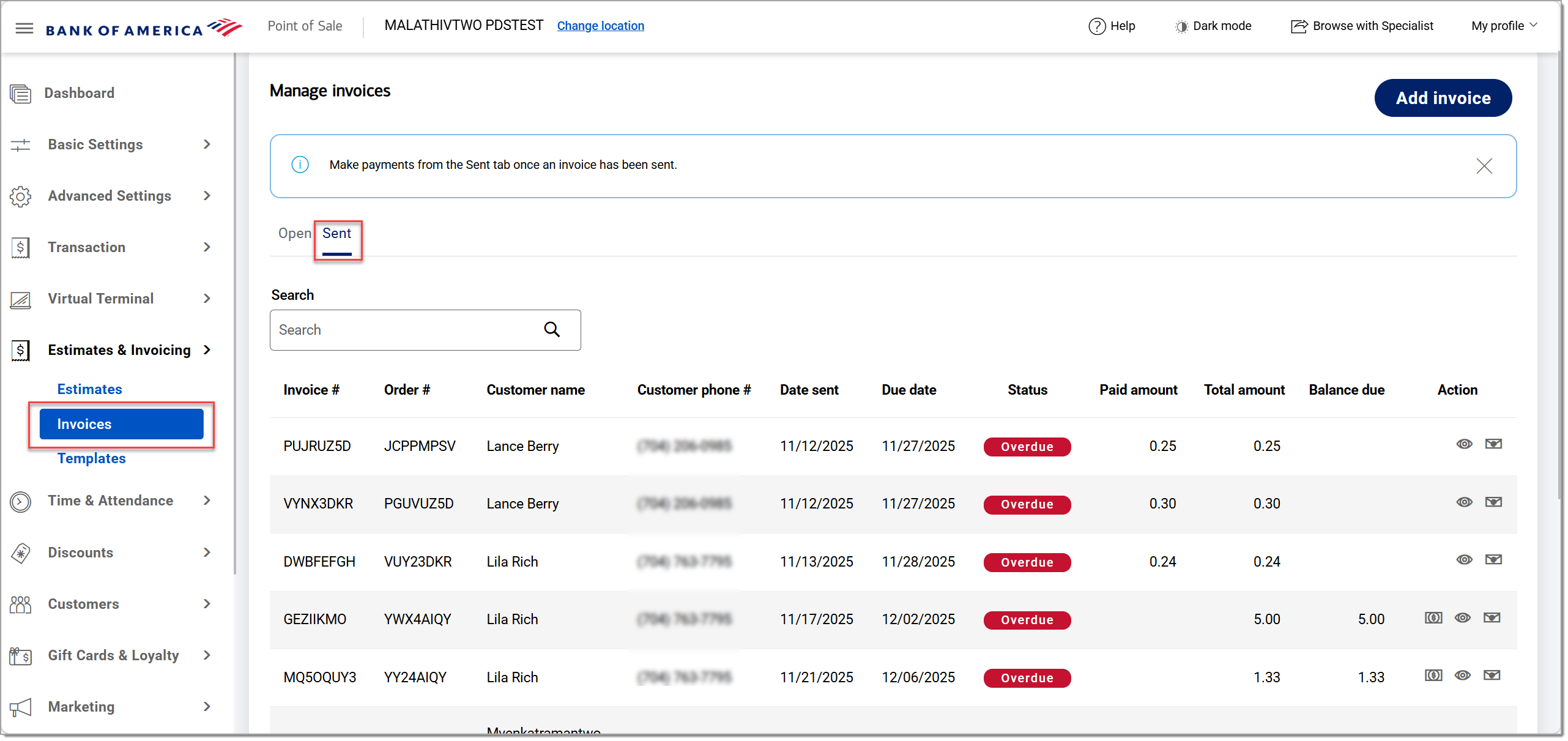Expand the Discounts chevron
This screenshot has height=741, width=1568.
(x=207, y=553)
